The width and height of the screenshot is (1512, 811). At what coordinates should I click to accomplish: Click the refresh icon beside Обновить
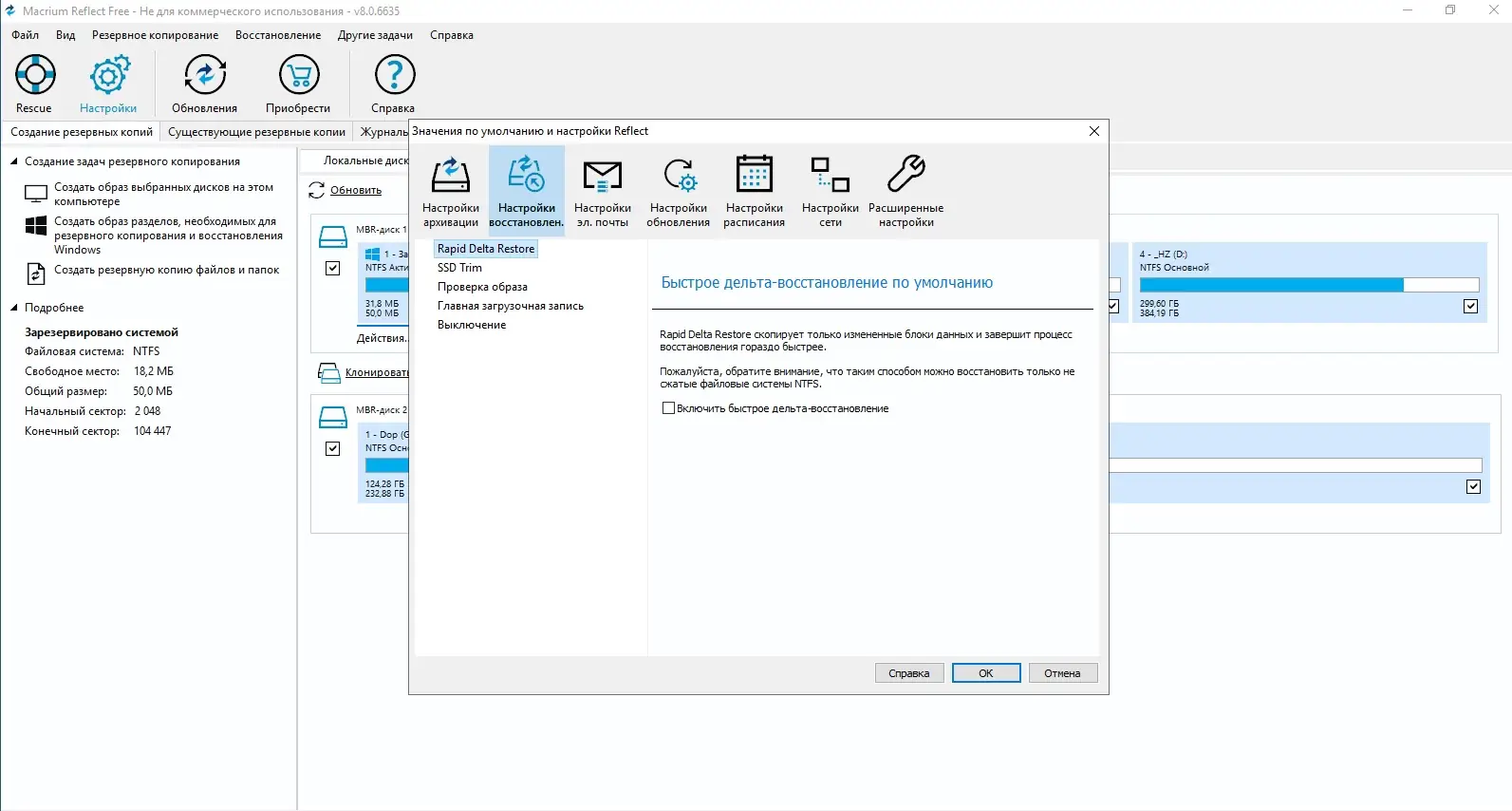pos(317,190)
